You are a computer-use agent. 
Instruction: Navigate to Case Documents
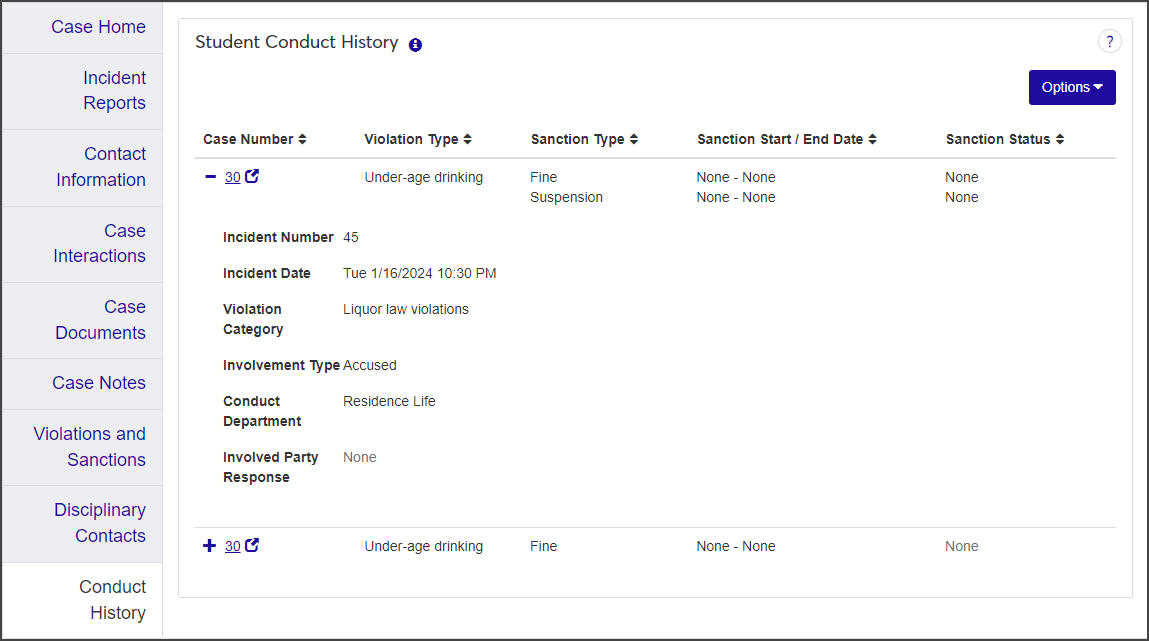pos(100,320)
